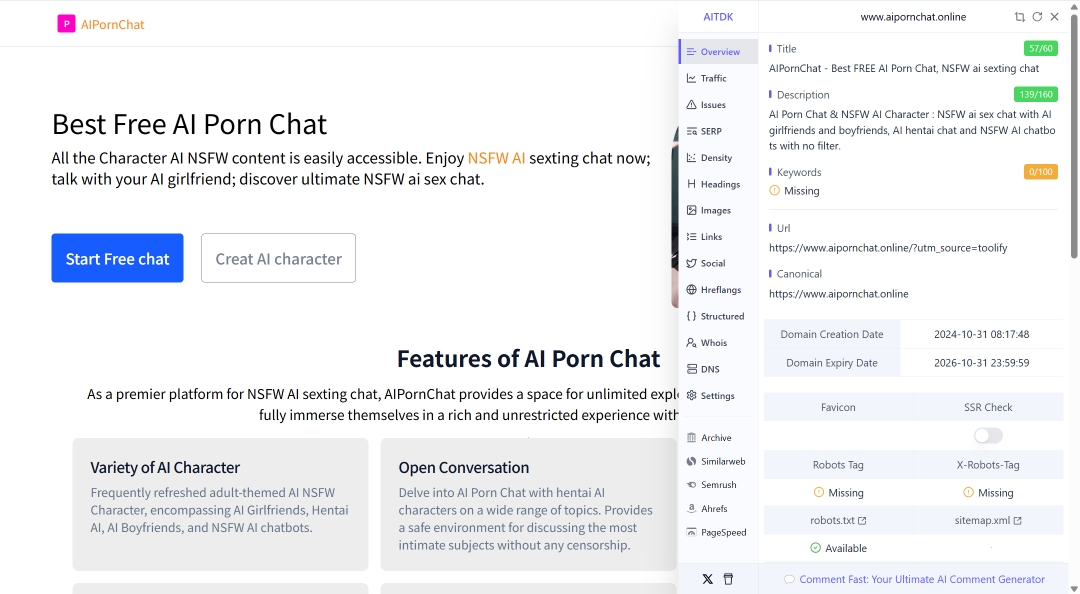Image resolution: width=1080 pixels, height=594 pixels.
Task: Open the Overview tab in AITDK sidebar
Action: 718,52
